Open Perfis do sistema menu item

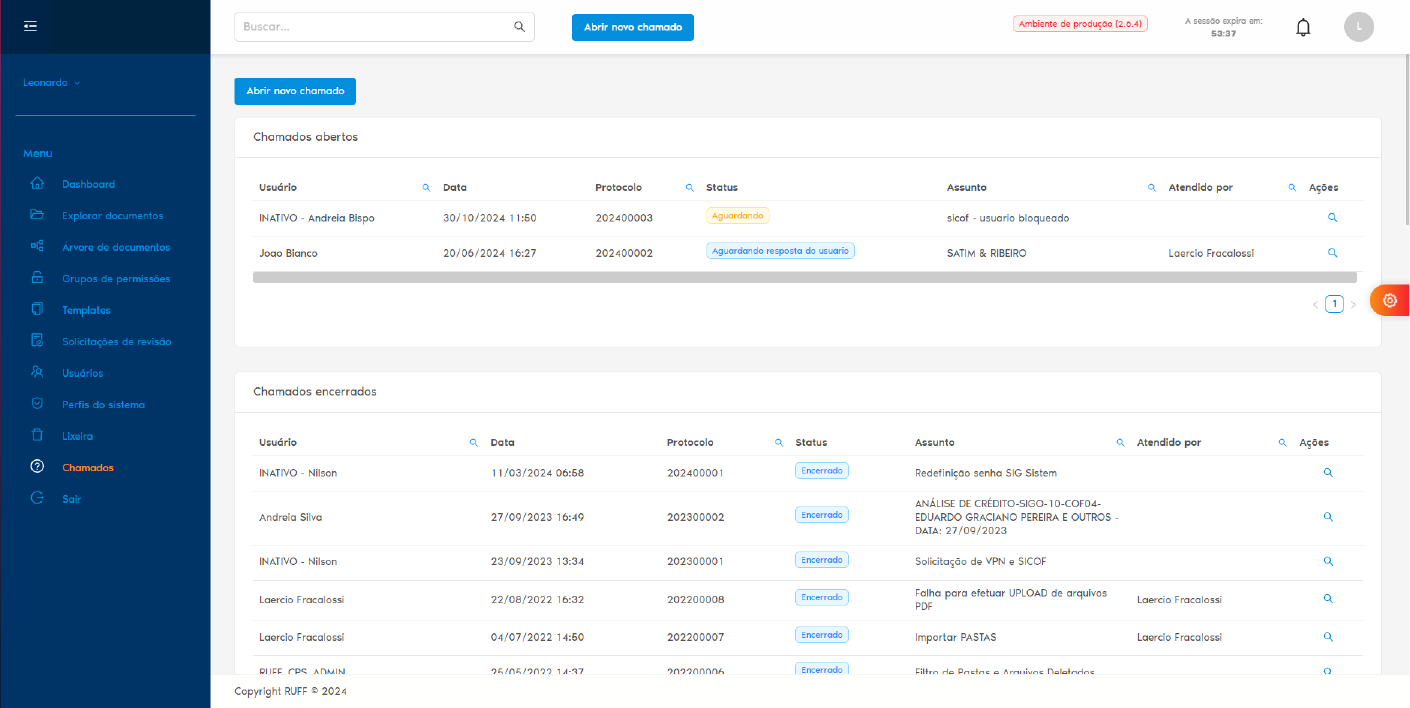103,405
